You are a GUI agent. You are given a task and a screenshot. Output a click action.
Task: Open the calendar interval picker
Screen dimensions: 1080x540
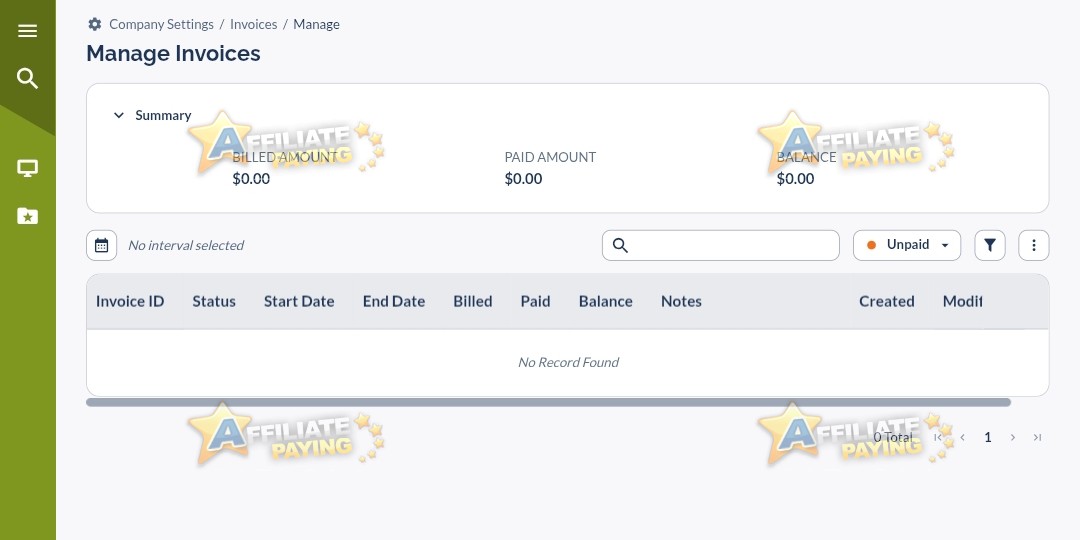[x=101, y=245]
